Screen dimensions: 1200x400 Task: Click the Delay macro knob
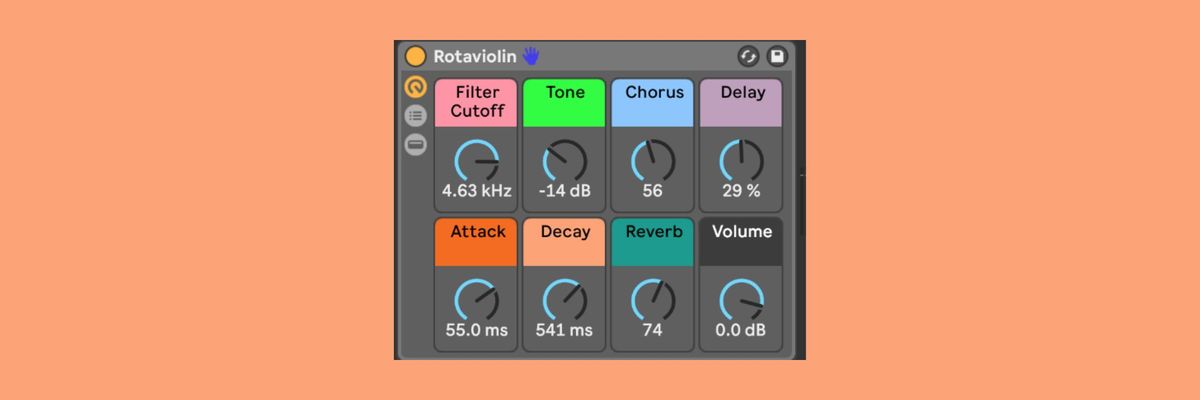click(741, 160)
